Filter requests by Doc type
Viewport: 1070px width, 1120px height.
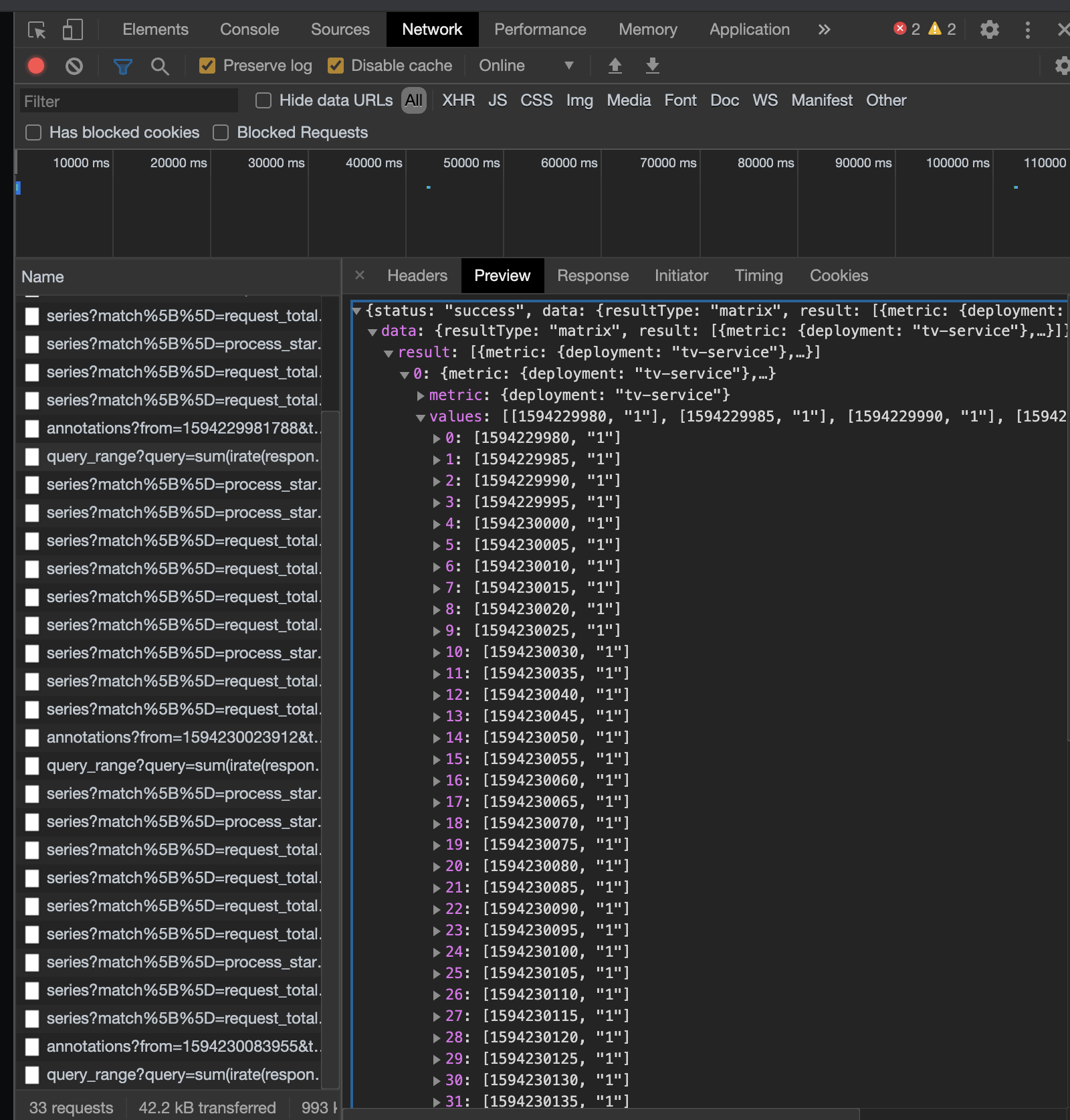point(725,100)
